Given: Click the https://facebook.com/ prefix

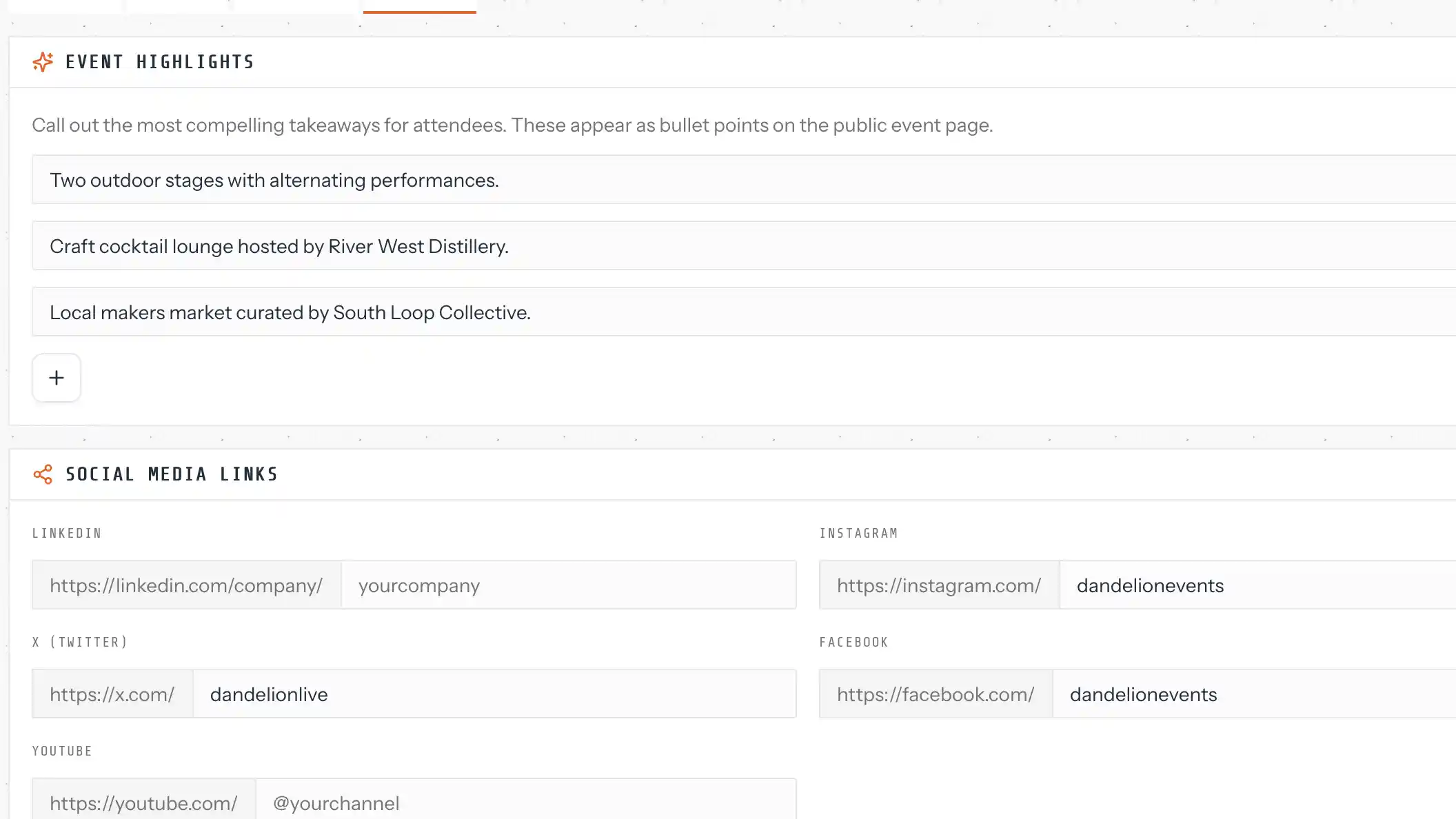Looking at the screenshot, I should point(936,694).
